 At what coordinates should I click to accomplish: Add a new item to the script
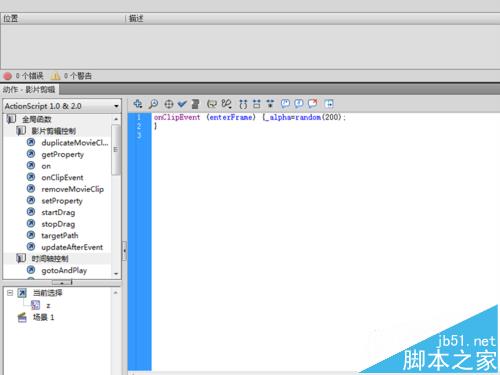coord(138,104)
